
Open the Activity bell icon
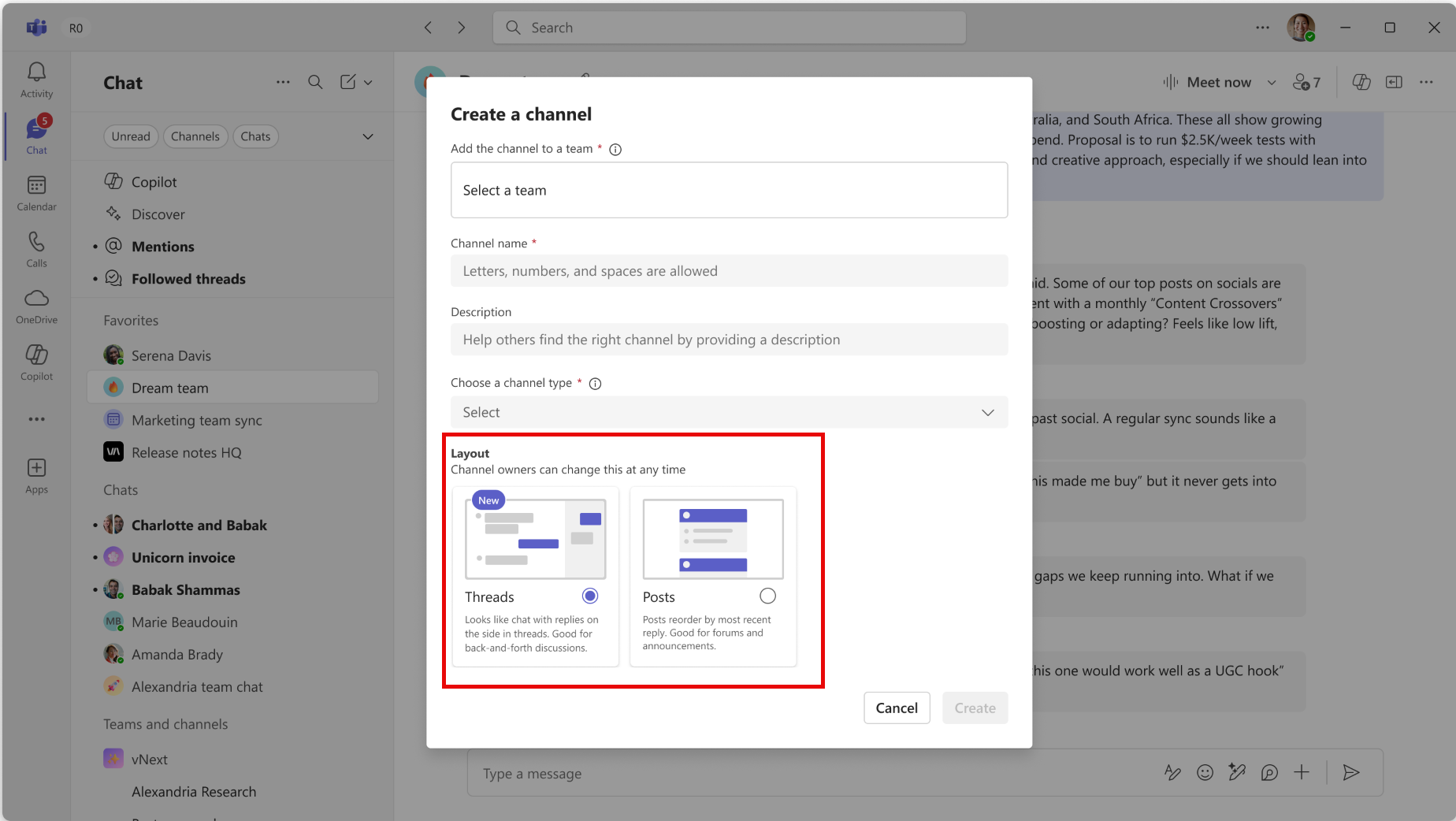point(36,72)
